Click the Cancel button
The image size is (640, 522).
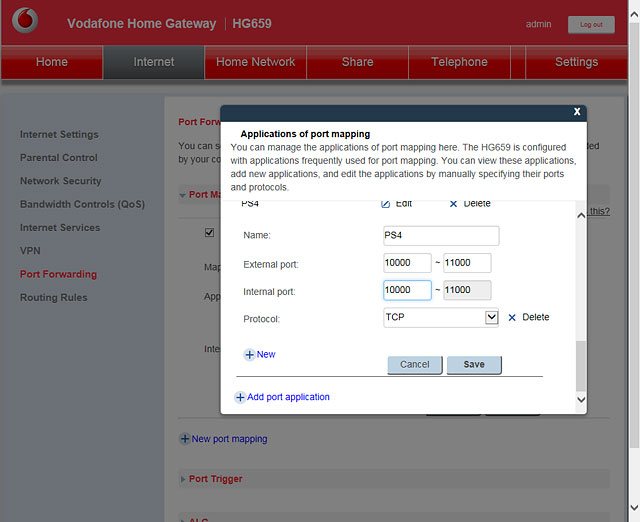tap(415, 364)
